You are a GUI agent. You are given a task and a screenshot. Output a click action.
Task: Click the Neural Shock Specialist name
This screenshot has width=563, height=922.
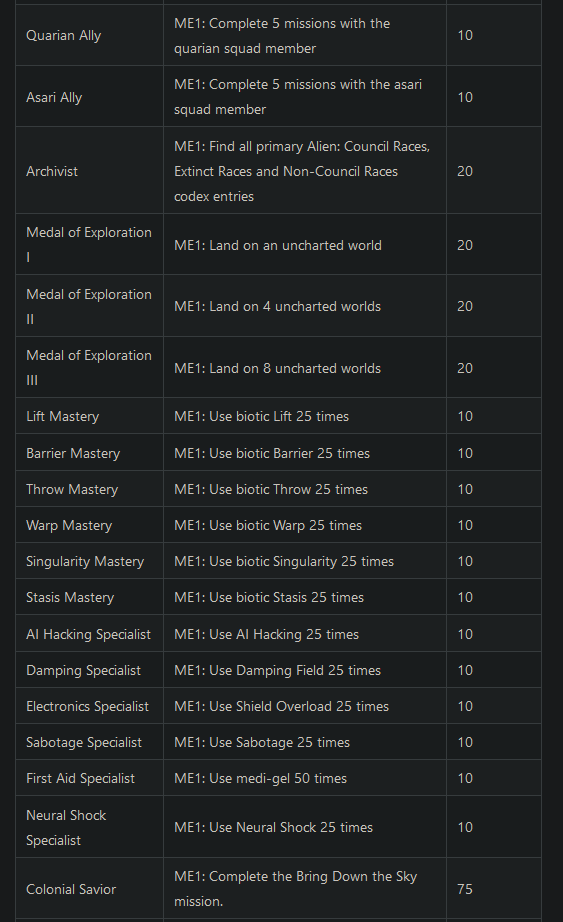click(x=66, y=827)
